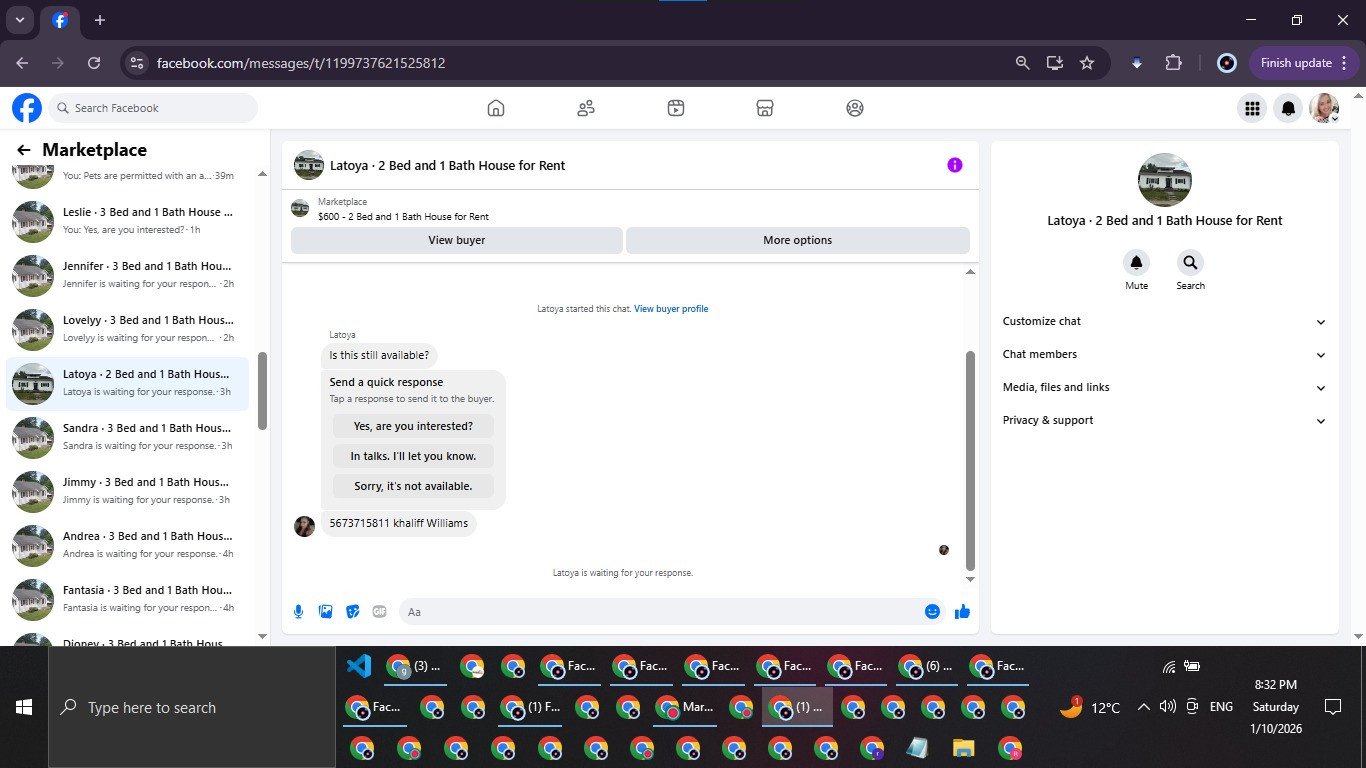Open the Andrea conversation
This screenshot has width=1366, height=768.
(127, 545)
